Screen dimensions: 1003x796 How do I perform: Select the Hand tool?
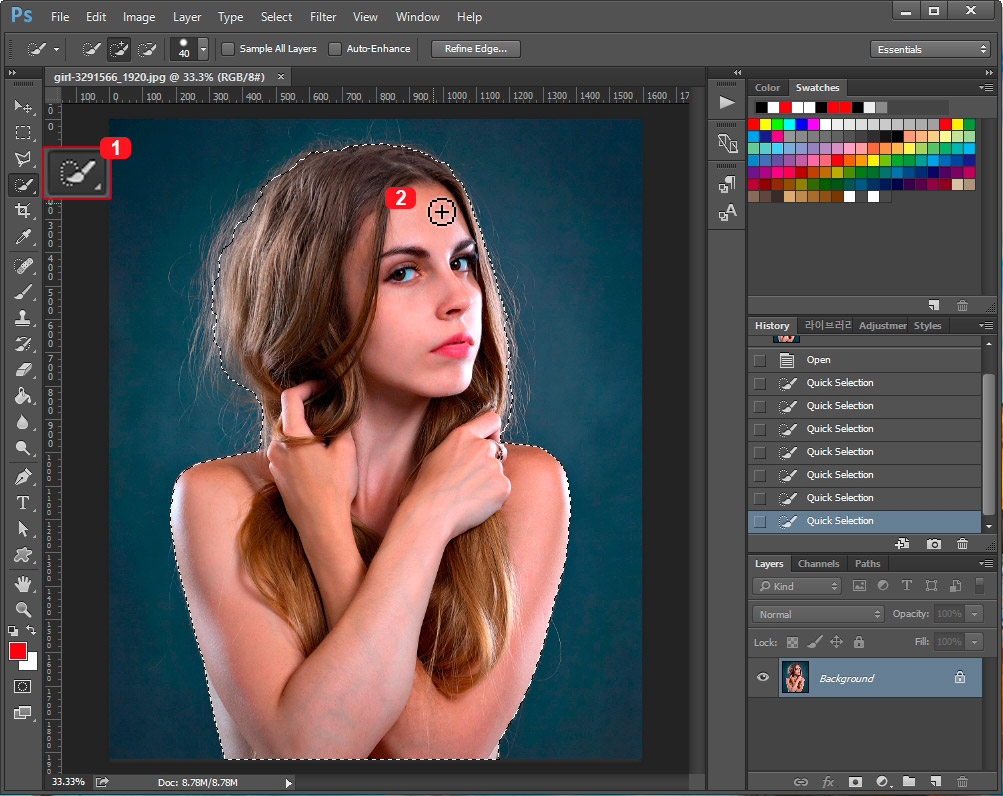tap(22, 583)
